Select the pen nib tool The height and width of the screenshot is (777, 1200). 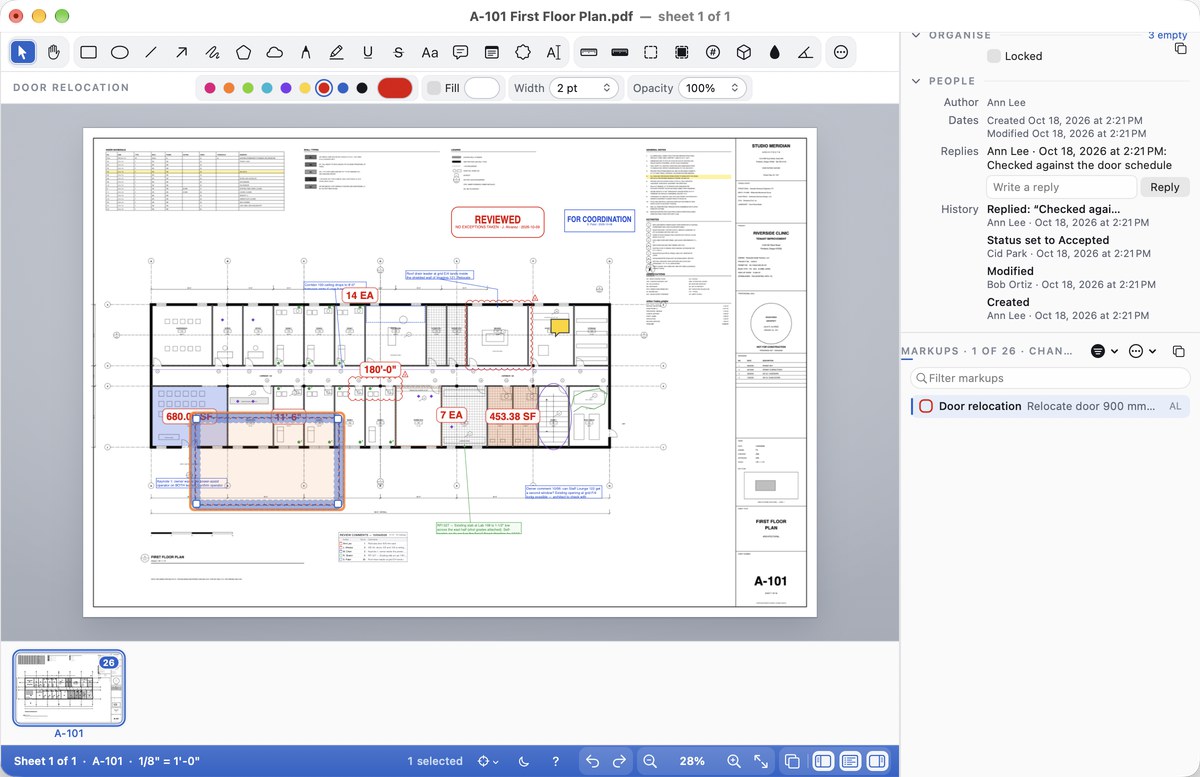(x=305, y=52)
